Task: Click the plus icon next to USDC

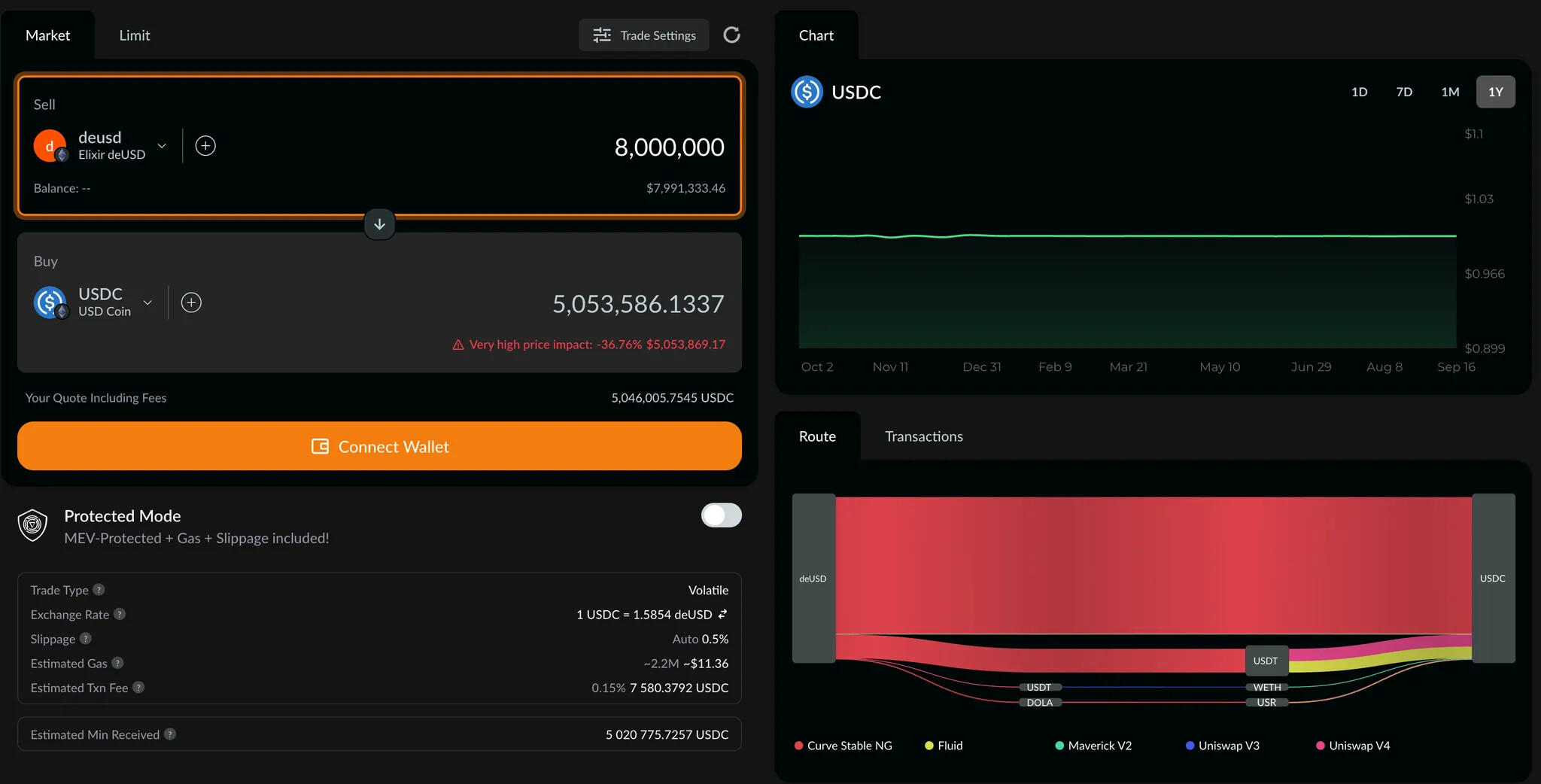Action: (191, 302)
